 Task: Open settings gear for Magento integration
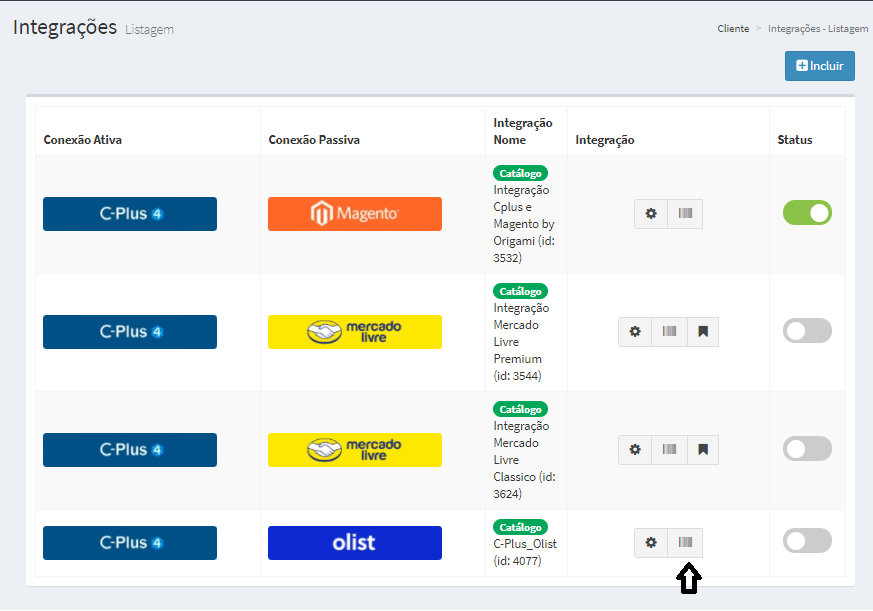[x=651, y=214]
